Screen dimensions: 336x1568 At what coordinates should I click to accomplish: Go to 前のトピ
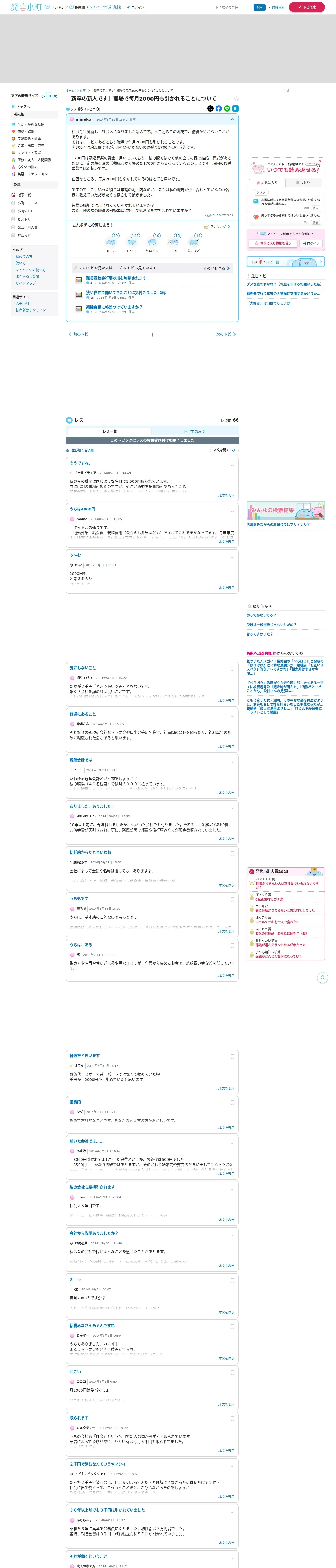coord(79,334)
